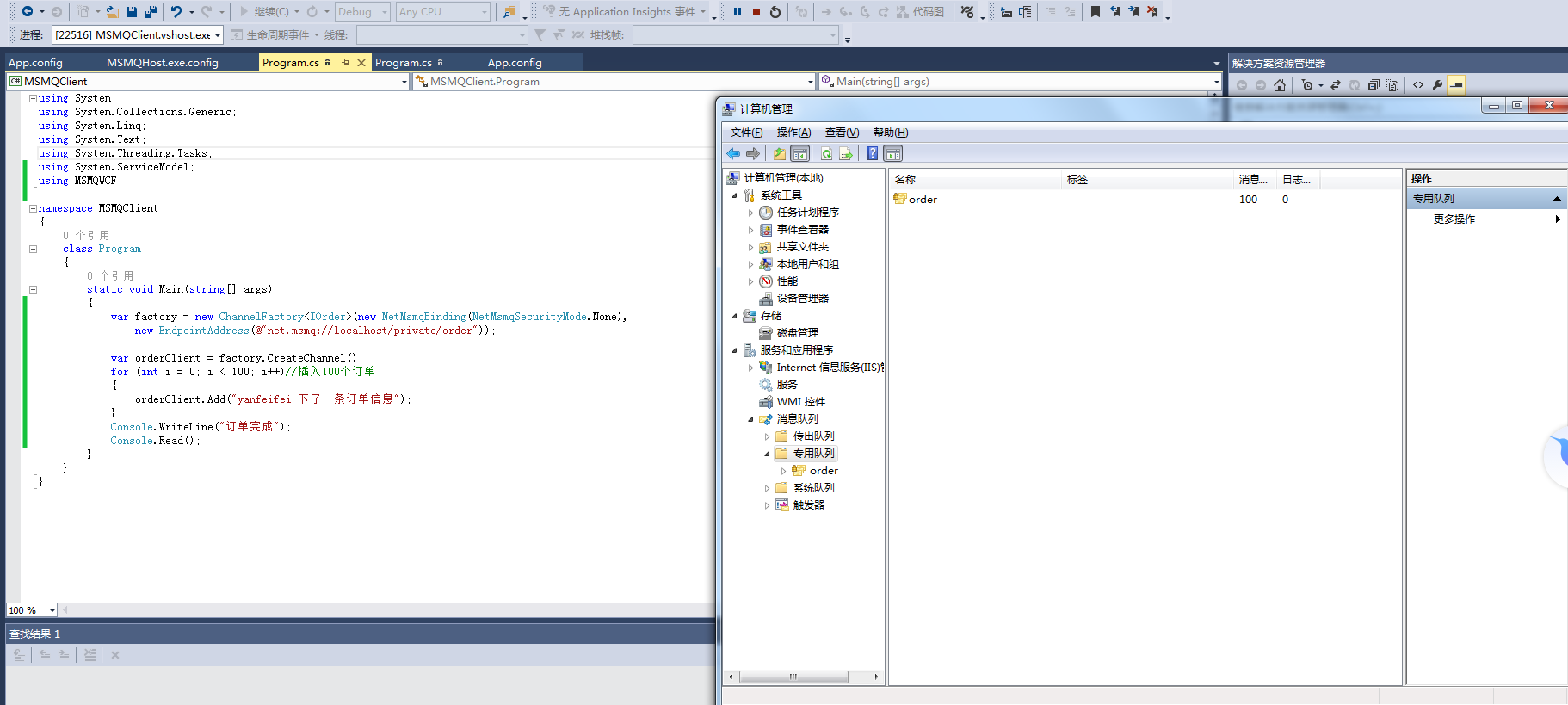Click 更多操作 in the actions pane
This screenshot has height=705, width=1568.
[1454, 220]
